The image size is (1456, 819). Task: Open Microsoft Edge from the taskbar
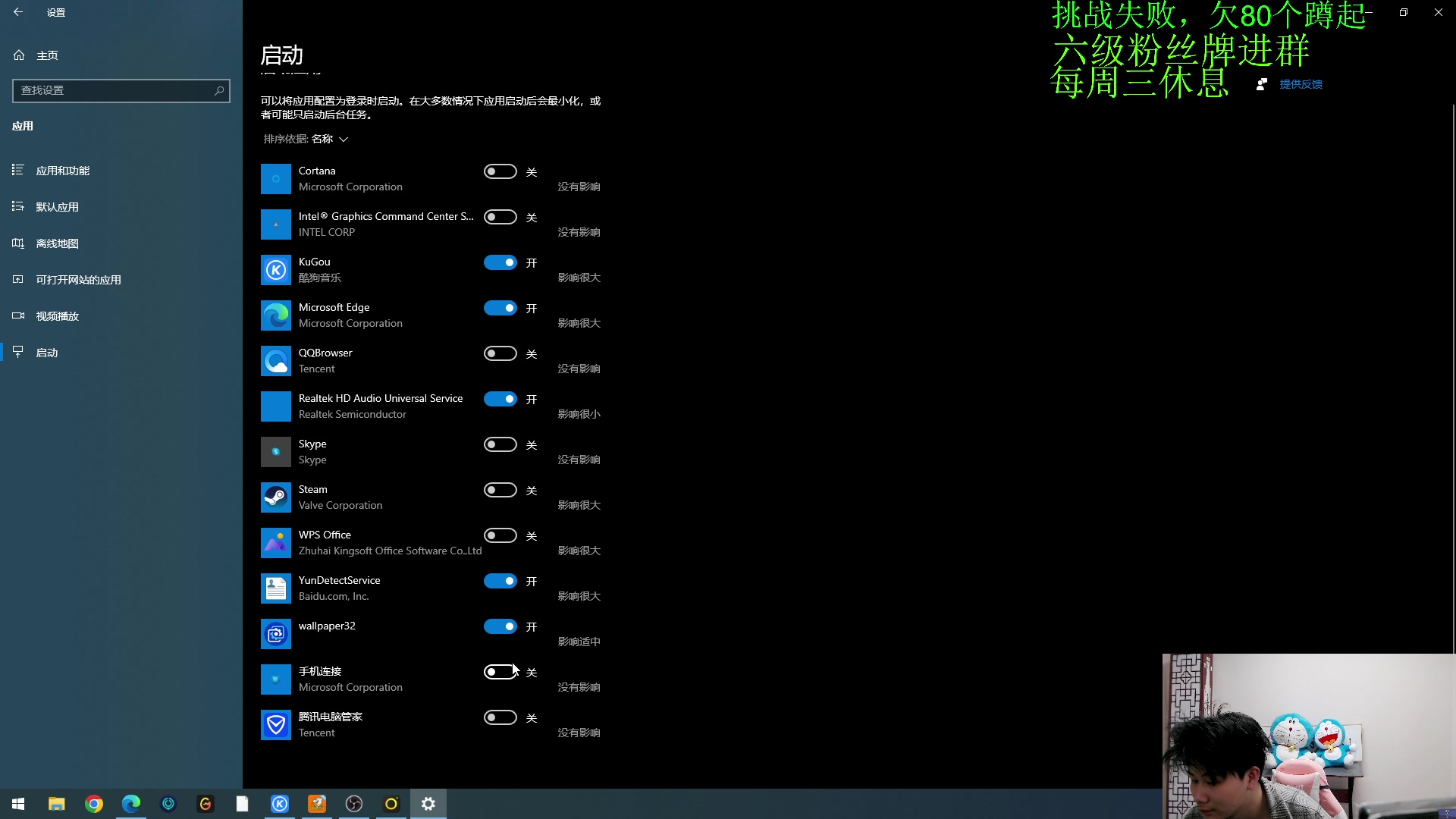(x=131, y=804)
